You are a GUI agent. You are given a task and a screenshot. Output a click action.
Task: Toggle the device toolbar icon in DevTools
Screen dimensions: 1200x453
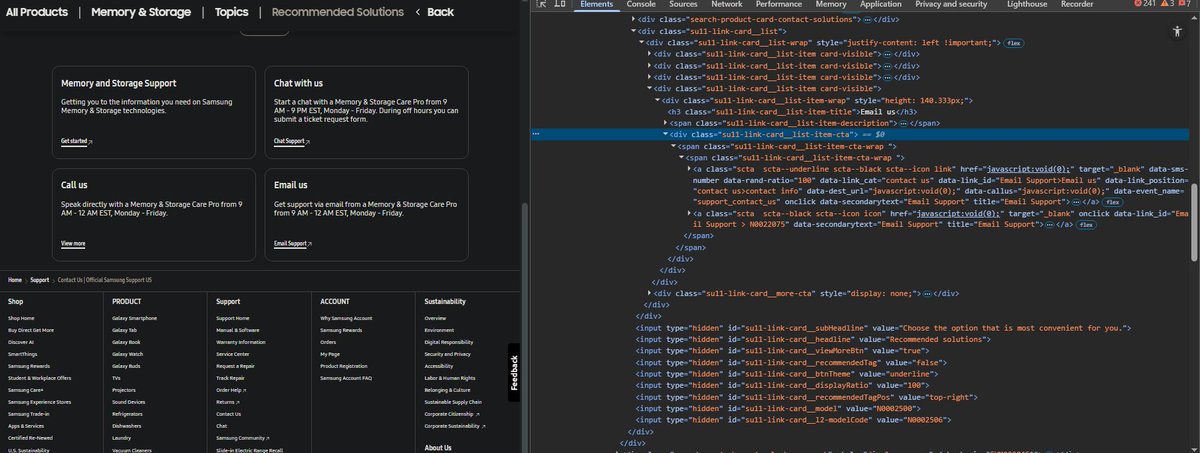[560, 5]
